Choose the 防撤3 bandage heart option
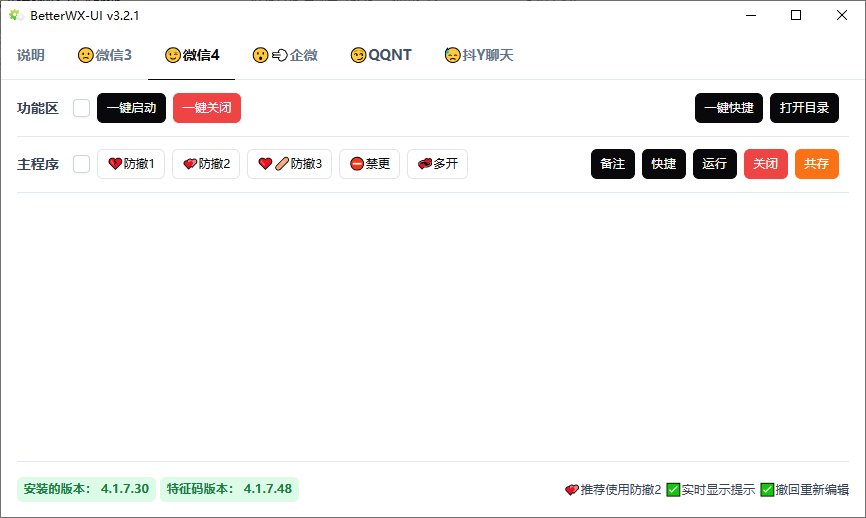 (x=289, y=164)
